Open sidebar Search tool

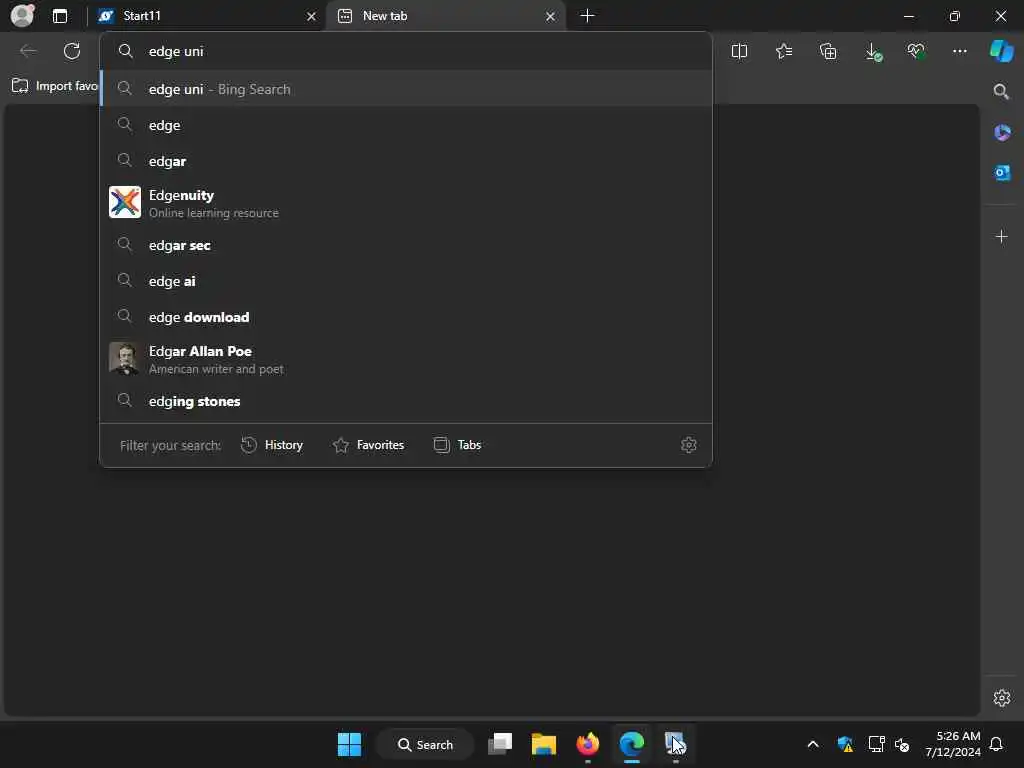pyautogui.click(x=1001, y=91)
